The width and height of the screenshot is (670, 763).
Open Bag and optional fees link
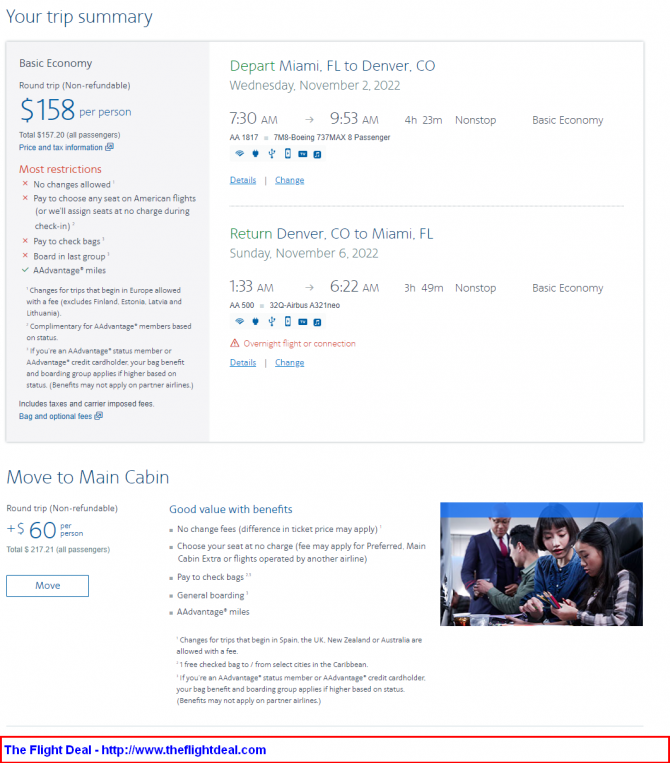tap(61, 416)
